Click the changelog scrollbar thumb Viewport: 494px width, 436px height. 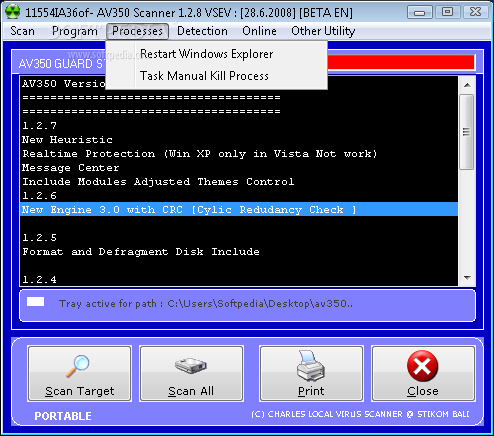467,132
